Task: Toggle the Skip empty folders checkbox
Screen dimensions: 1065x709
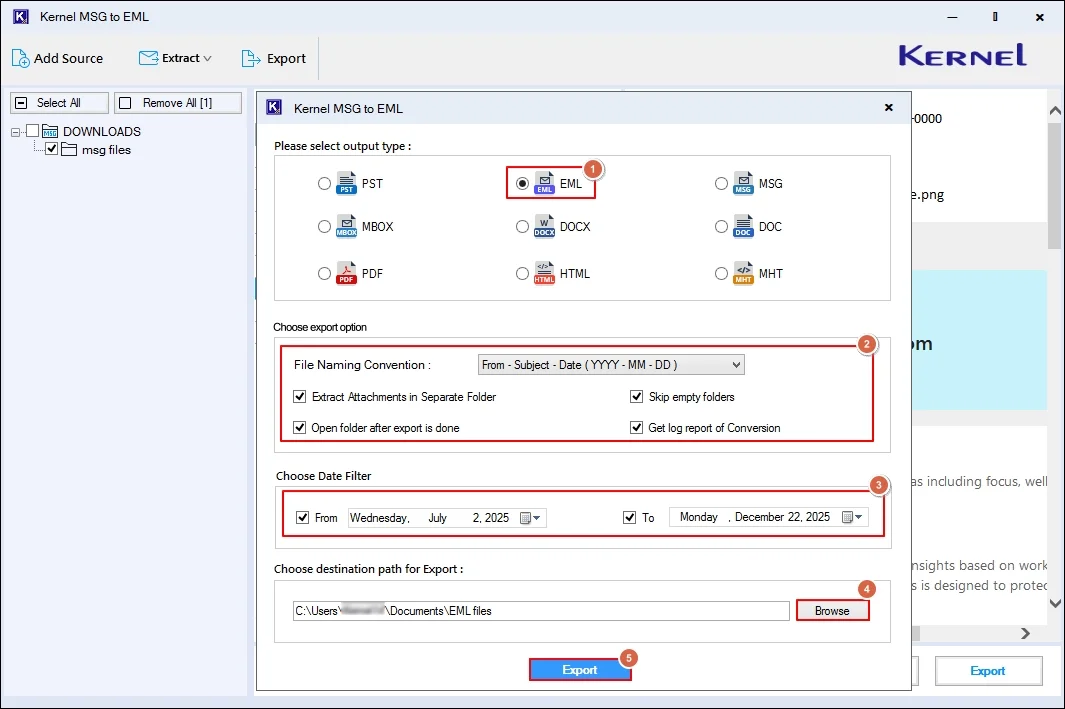Action: [x=637, y=396]
